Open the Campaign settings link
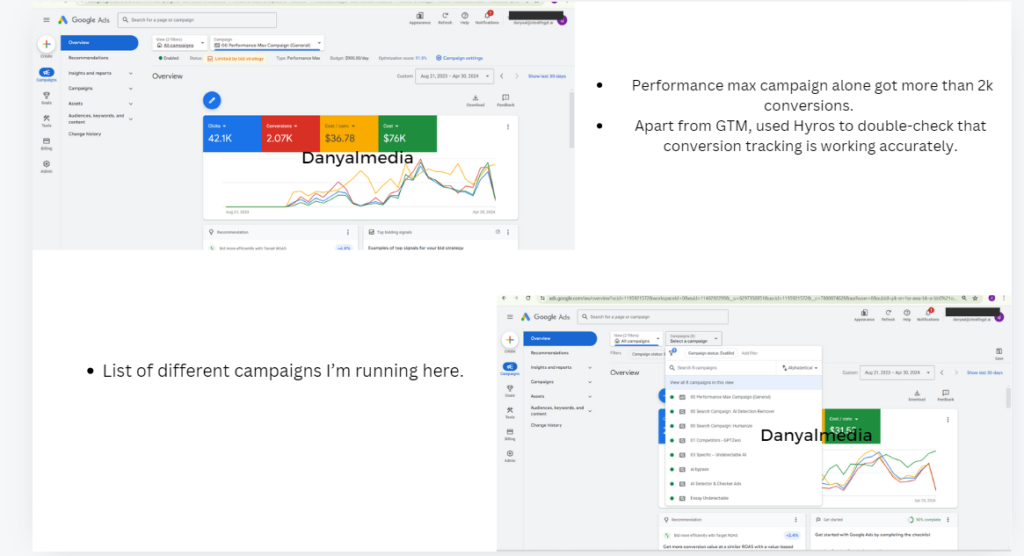The image size is (1024, 556). click(x=463, y=58)
